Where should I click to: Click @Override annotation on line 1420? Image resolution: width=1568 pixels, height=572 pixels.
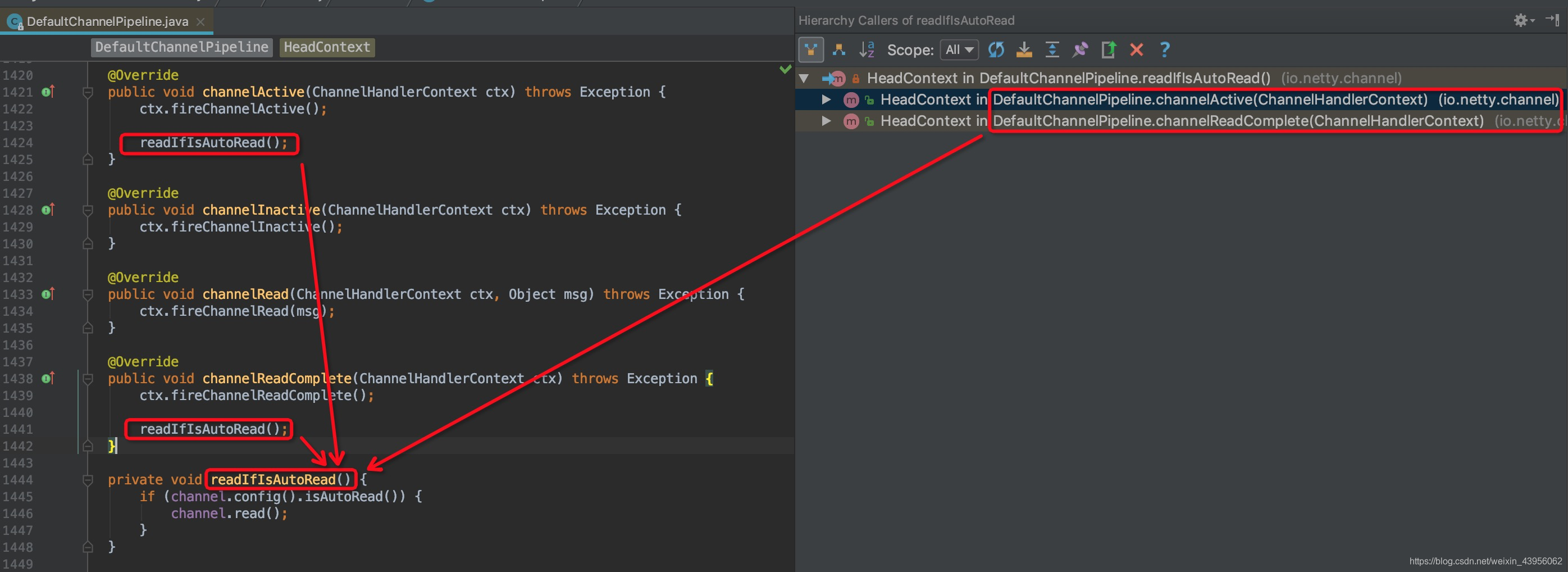click(143, 75)
